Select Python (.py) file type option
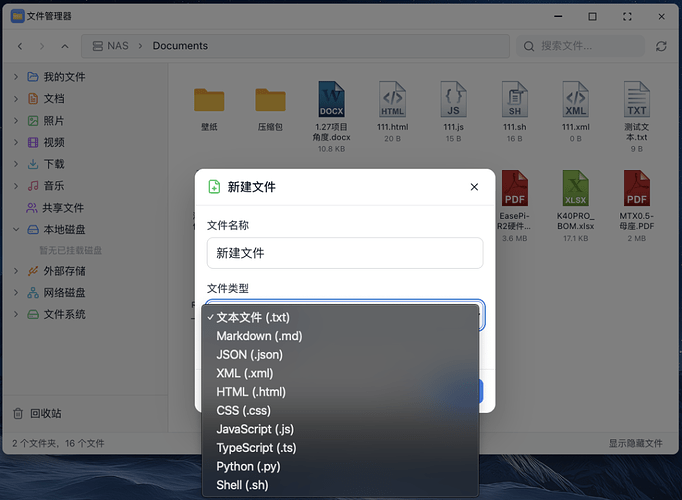The height and width of the screenshot is (500, 682). [248, 466]
